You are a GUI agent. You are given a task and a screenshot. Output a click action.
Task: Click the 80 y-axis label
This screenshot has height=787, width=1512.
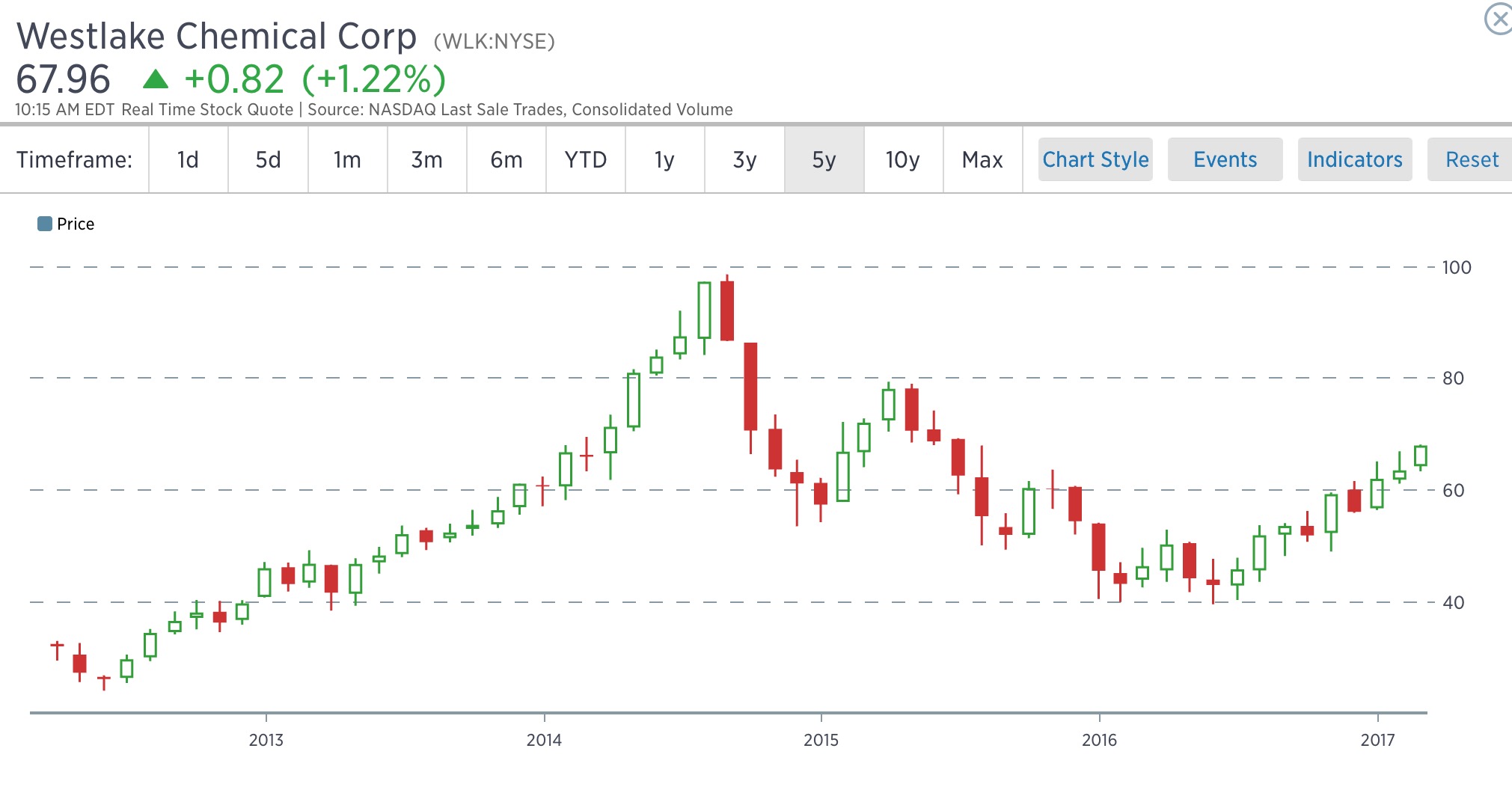coord(1453,378)
